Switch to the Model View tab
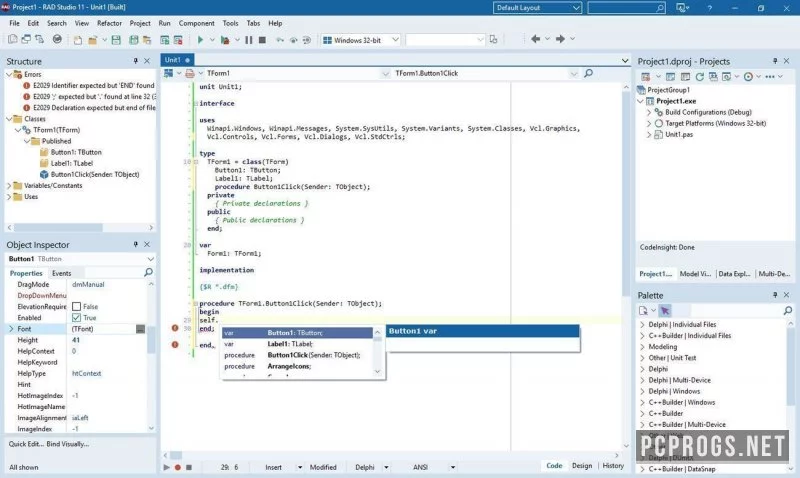800x478 pixels. tap(695, 274)
